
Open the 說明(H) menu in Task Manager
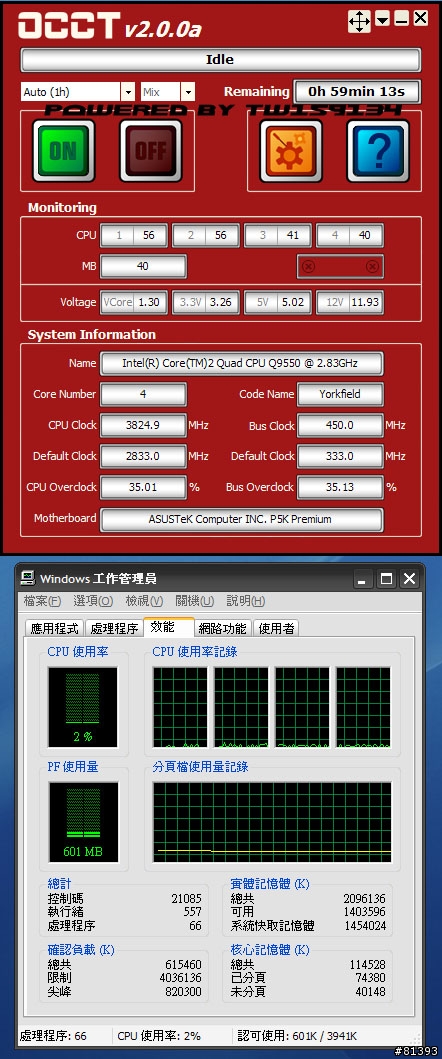click(245, 601)
